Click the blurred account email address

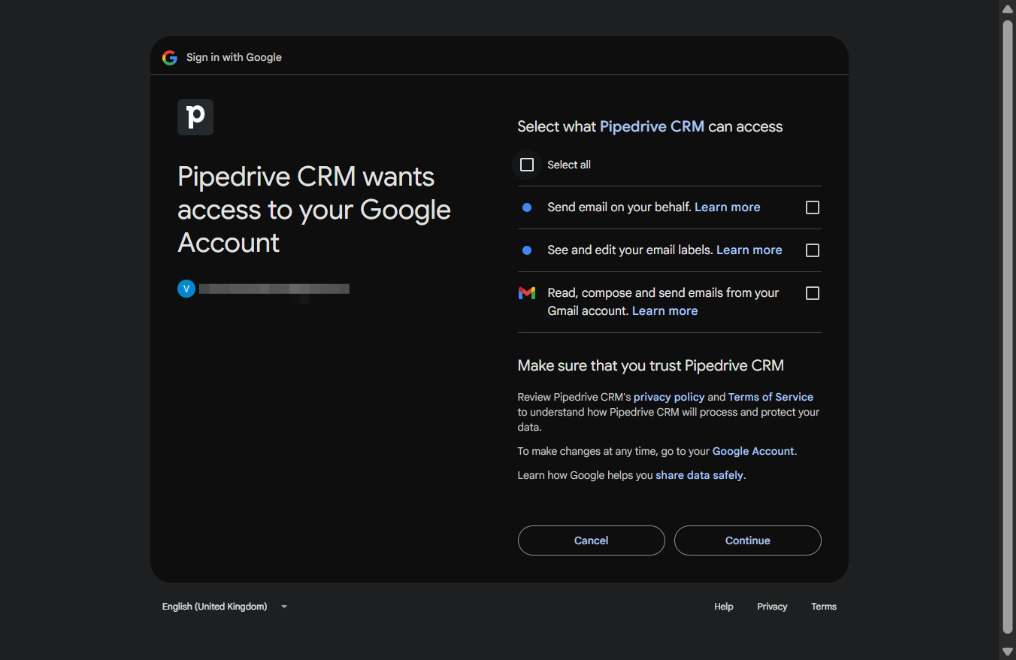click(x=274, y=289)
